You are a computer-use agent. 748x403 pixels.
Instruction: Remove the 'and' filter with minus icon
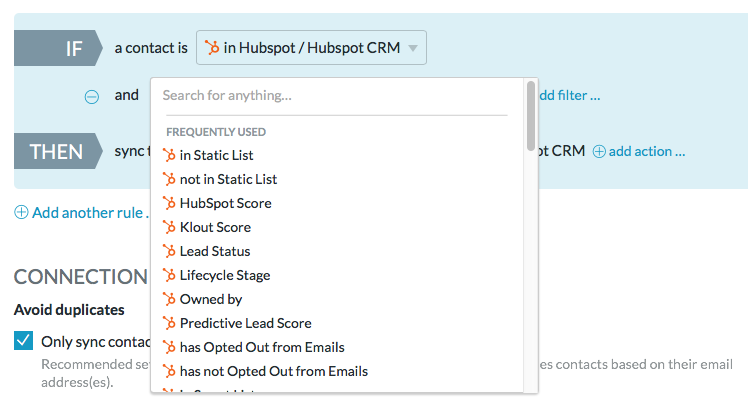coord(92,97)
